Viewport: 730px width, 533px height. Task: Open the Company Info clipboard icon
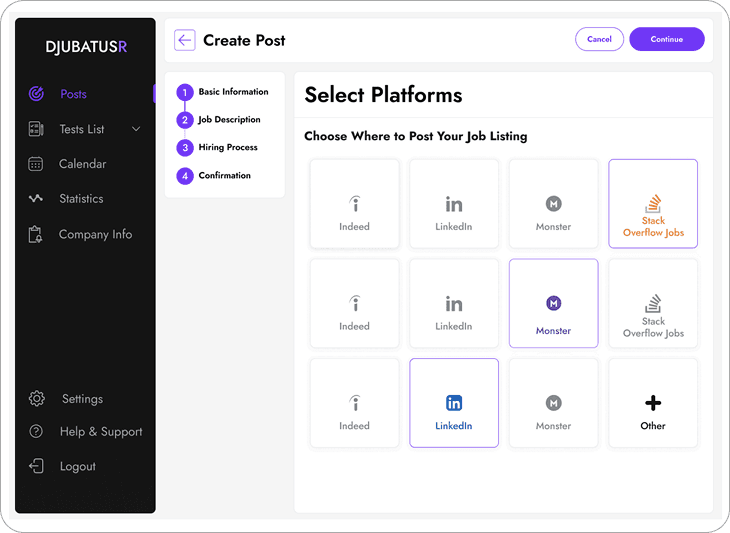coord(35,235)
